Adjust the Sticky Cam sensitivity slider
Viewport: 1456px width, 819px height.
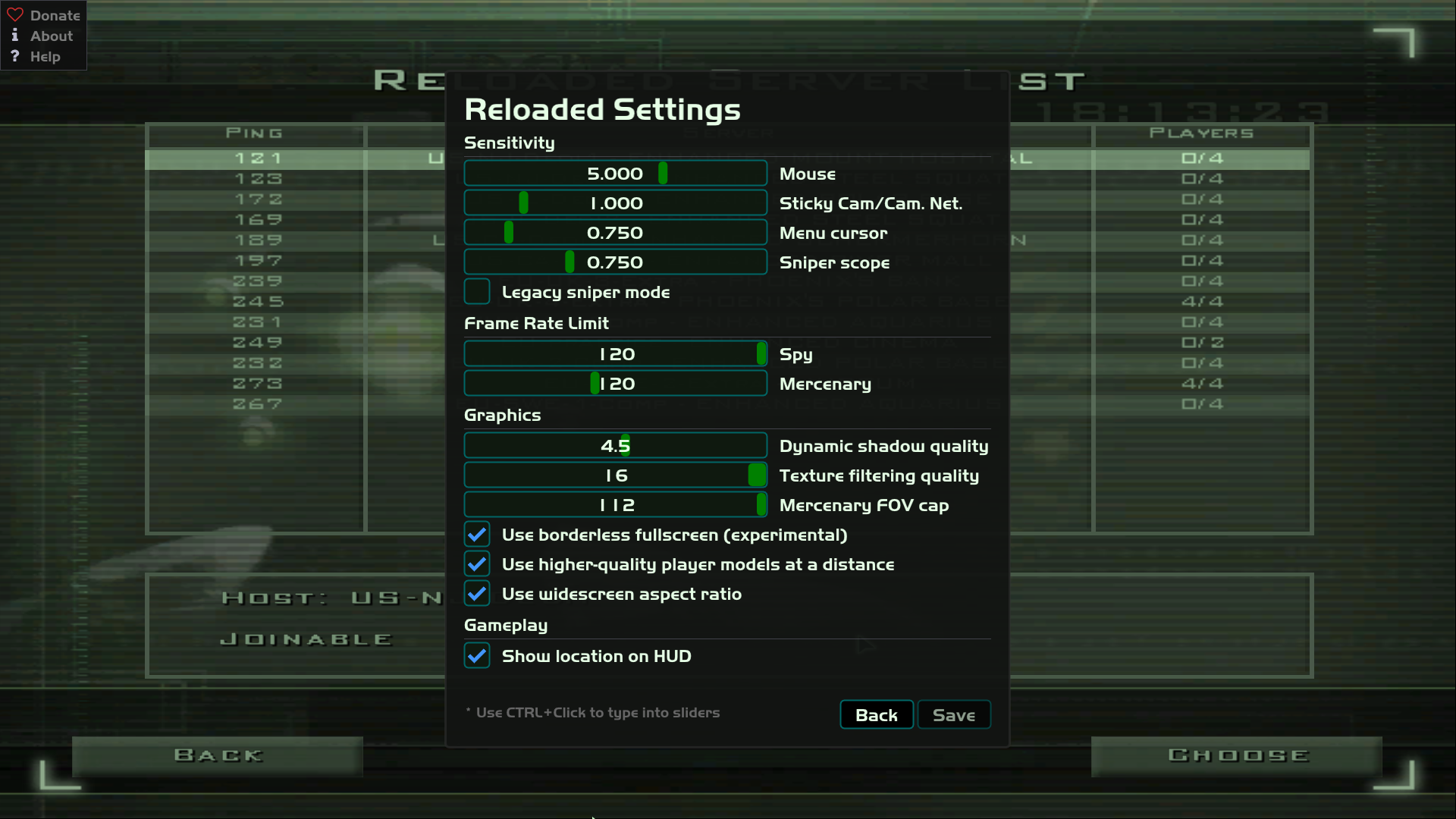[616, 203]
